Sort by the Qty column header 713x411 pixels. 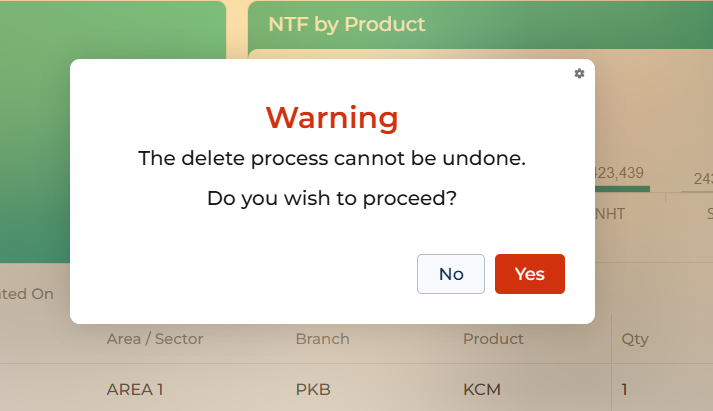[x=635, y=339]
